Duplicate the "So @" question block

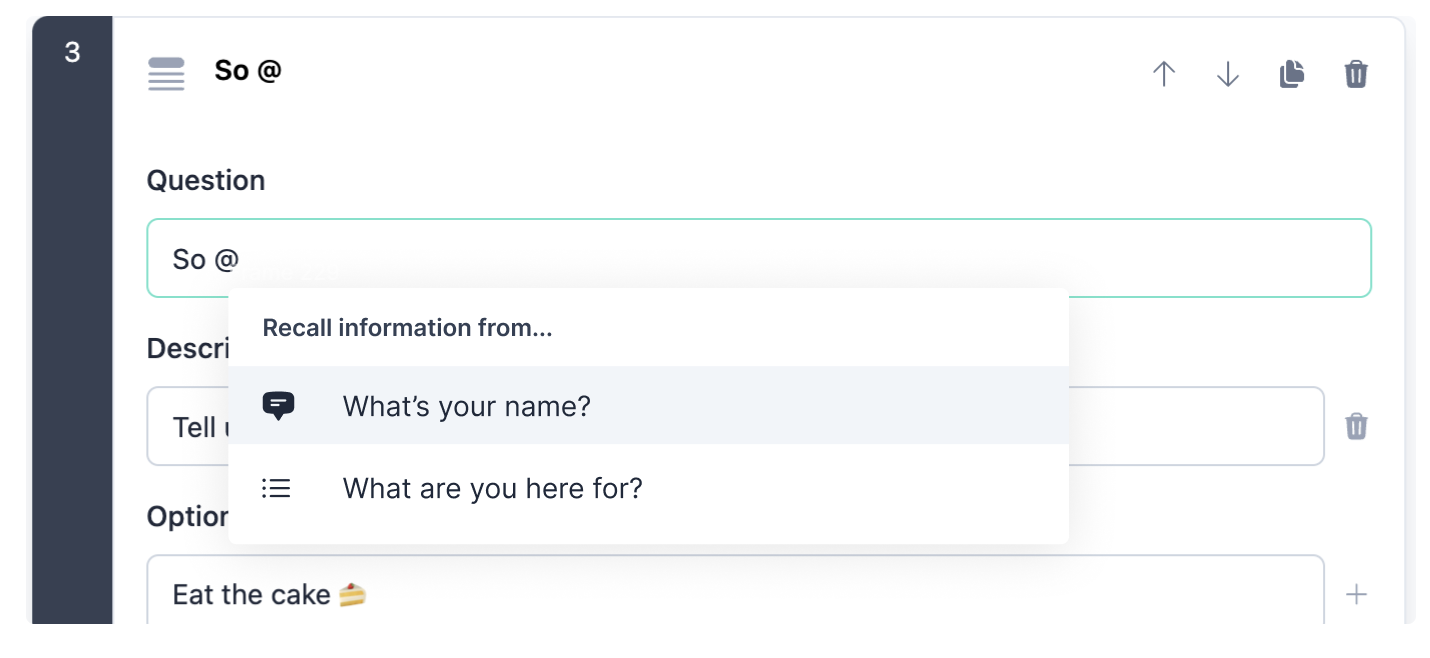(1292, 74)
